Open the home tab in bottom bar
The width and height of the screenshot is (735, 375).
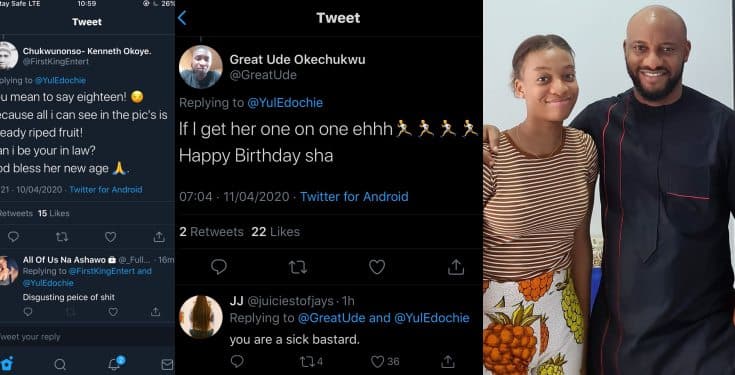[7, 364]
